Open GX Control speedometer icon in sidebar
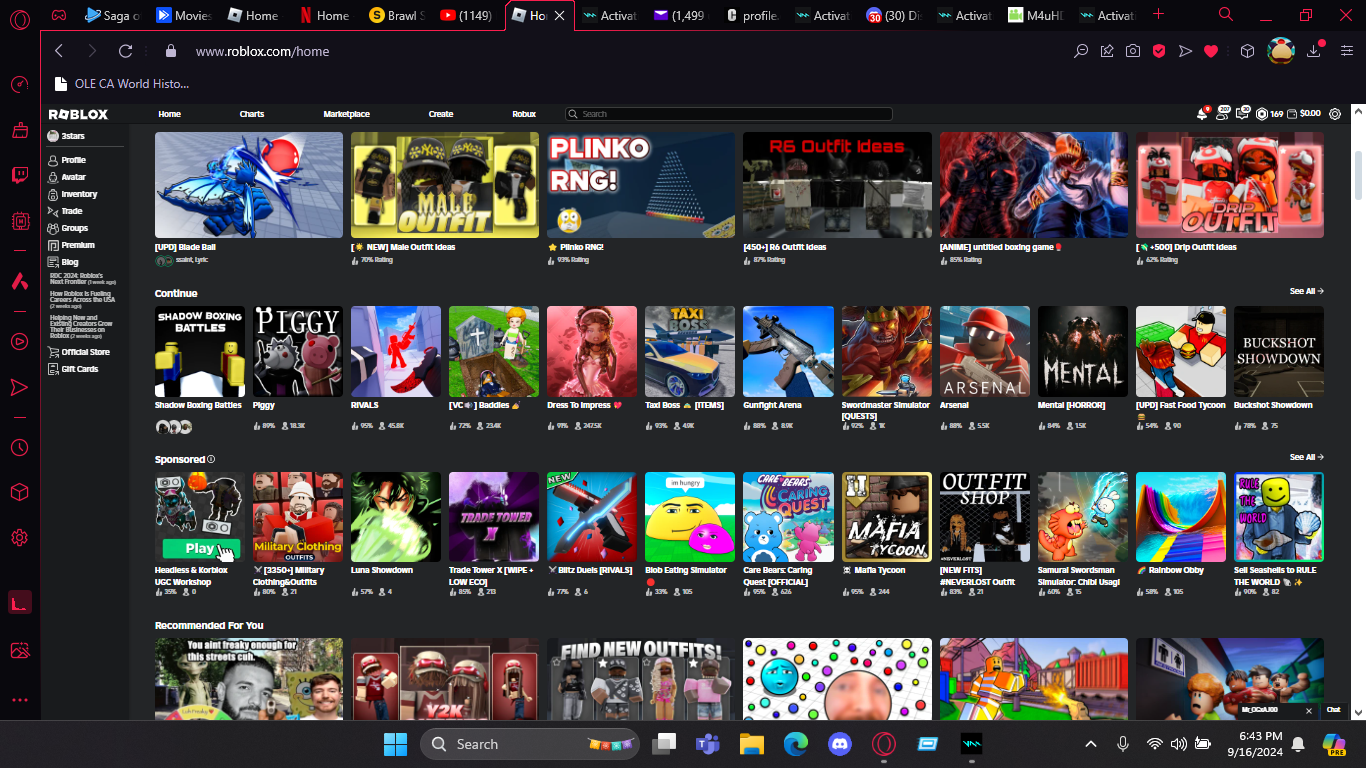This screenshot has width=1366, height=768. click(x=19, y=84)
